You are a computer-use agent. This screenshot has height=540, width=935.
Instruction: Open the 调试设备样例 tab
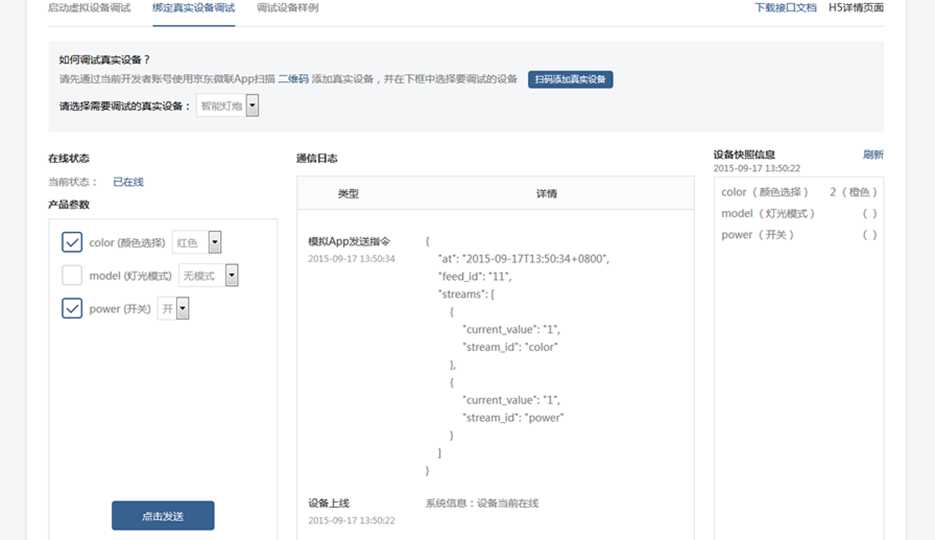[x=288, y=8]
